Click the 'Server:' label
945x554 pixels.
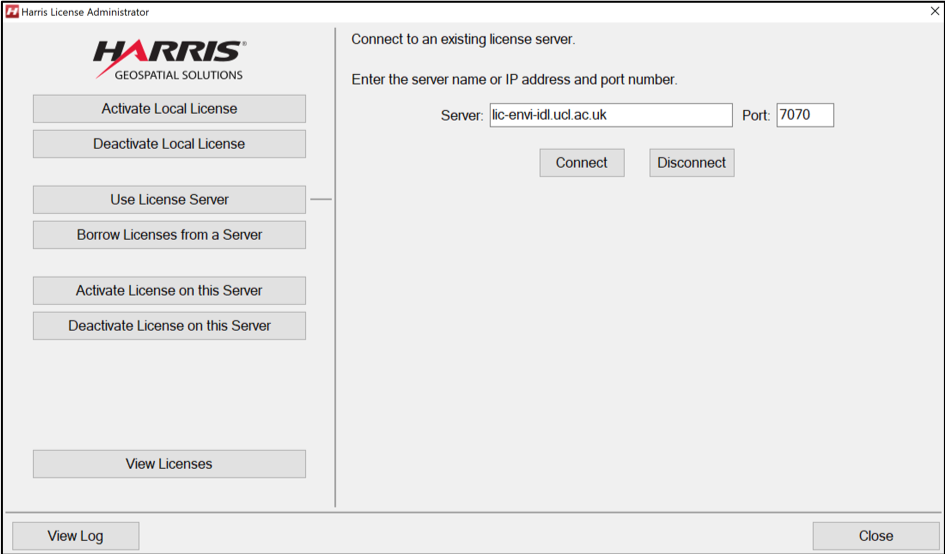462,116
